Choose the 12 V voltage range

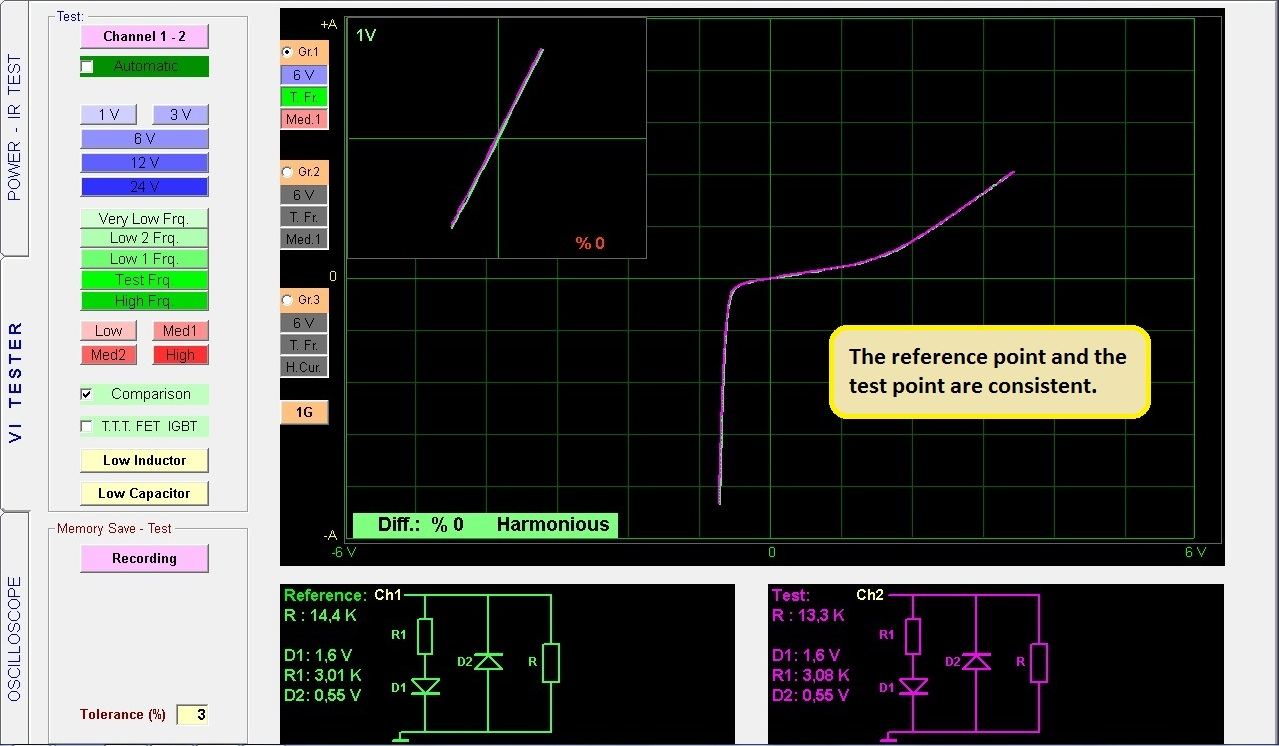[x=144, y=163]
